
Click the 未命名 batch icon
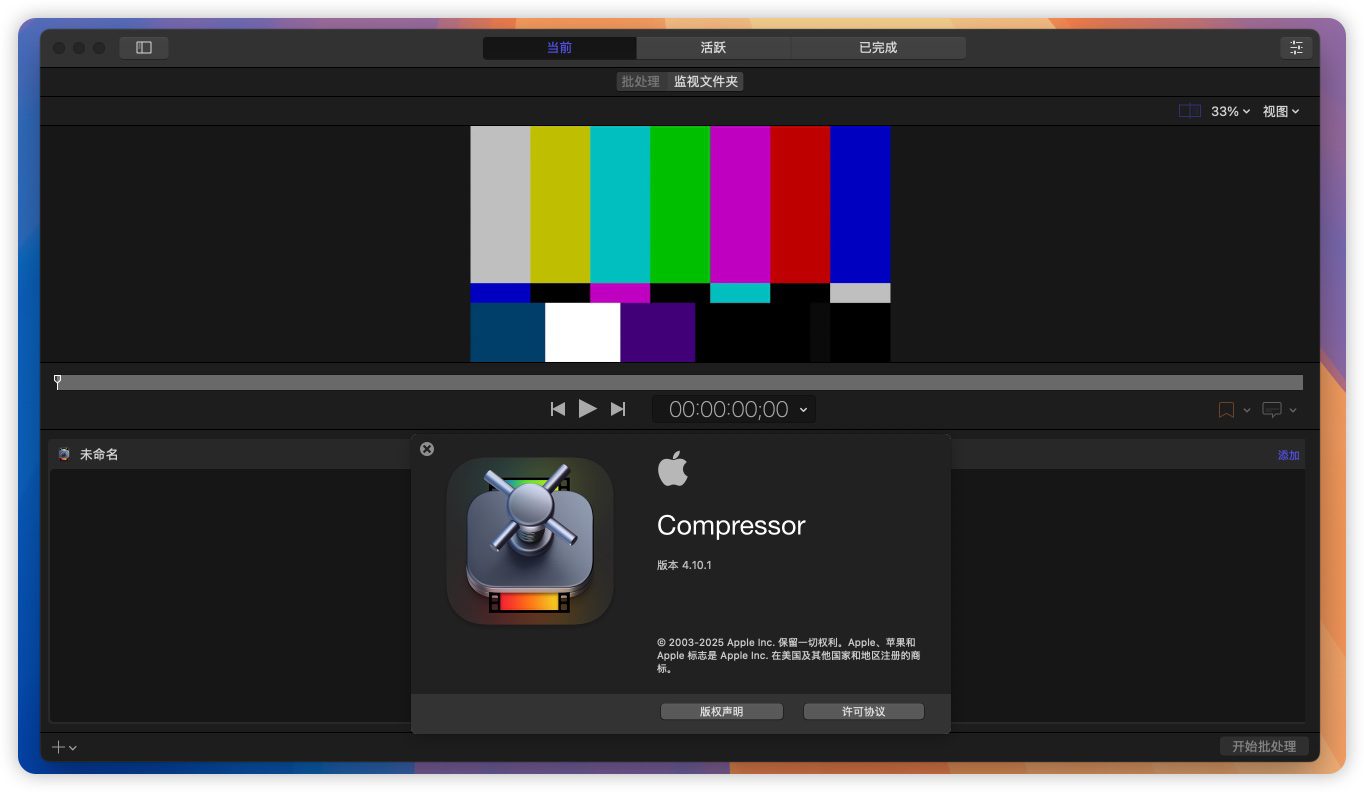click(x=64, y=454)
